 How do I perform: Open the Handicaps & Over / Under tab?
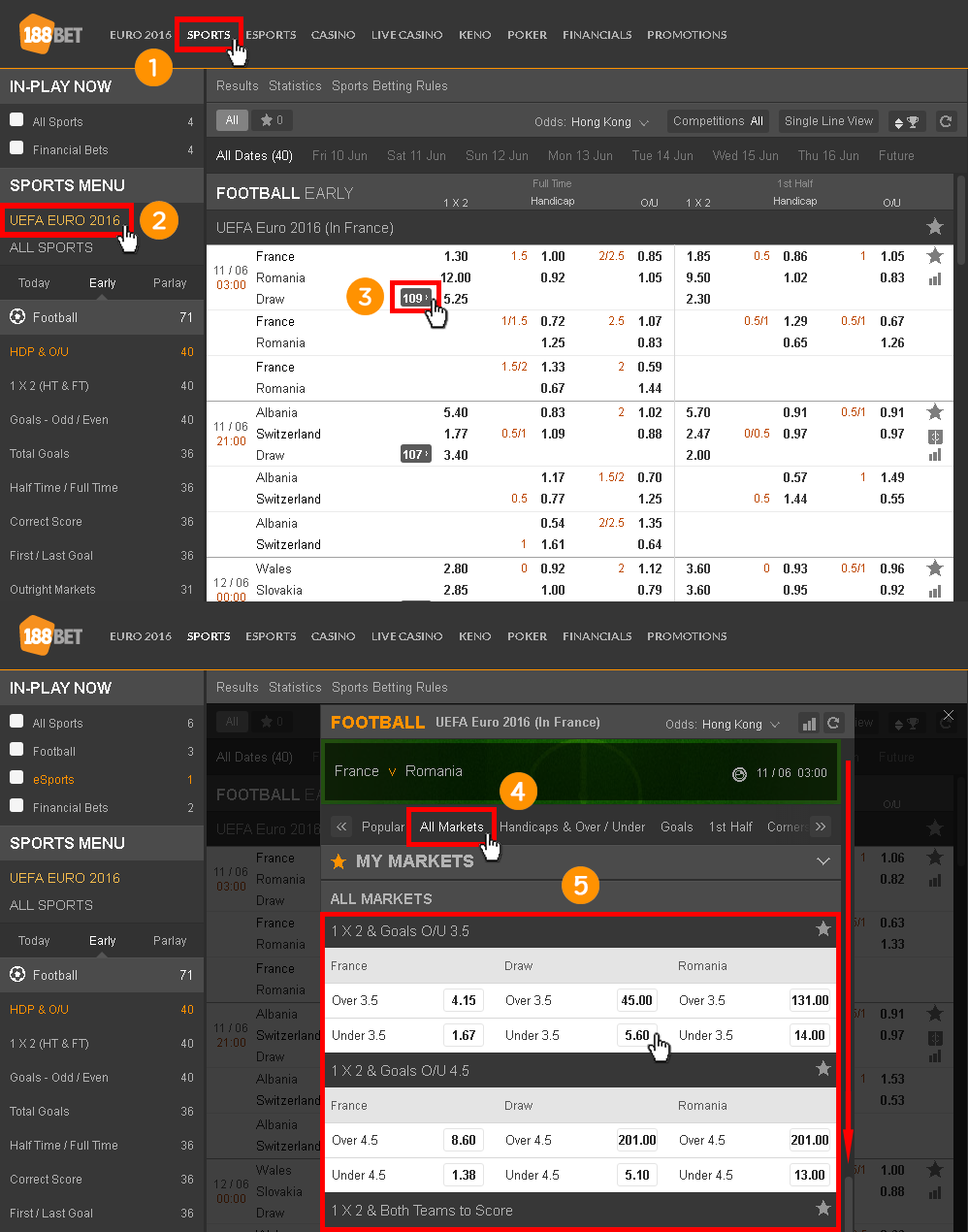tap(572, 827)
